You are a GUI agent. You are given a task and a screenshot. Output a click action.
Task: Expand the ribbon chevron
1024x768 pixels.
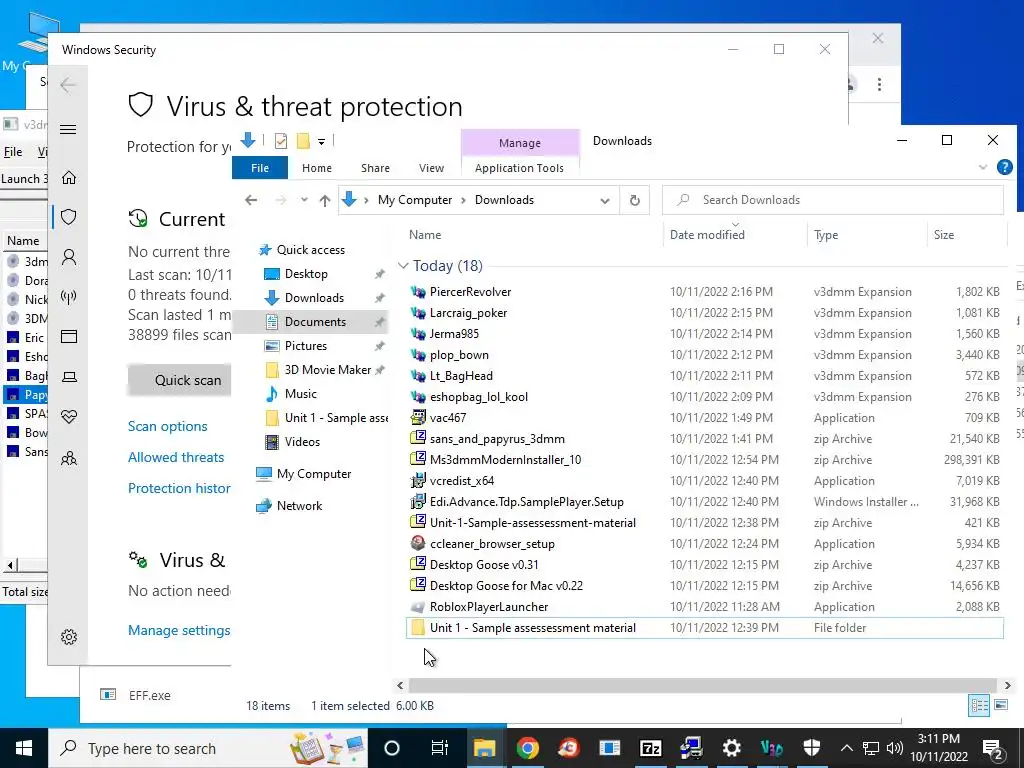[983, 167]
